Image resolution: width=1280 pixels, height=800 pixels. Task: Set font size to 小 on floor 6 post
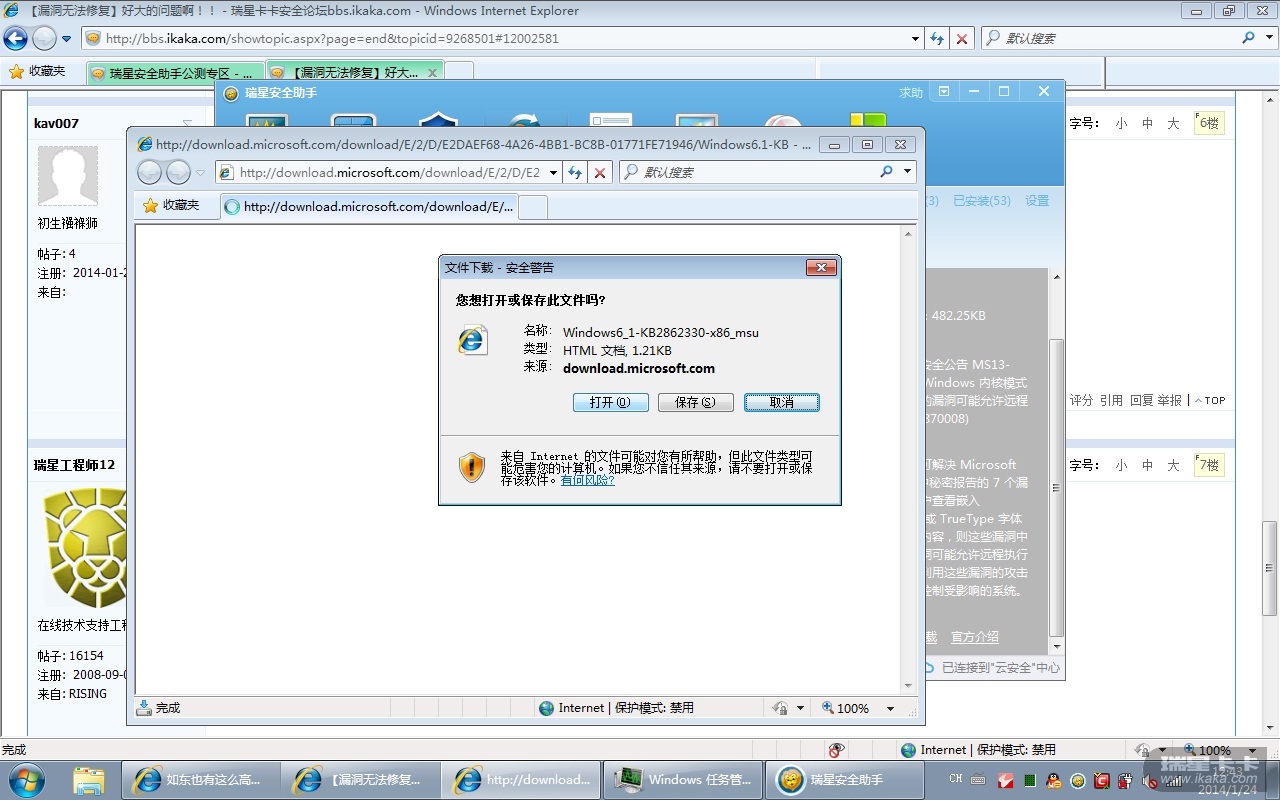pyautogui.click(x=1121, y=124)
